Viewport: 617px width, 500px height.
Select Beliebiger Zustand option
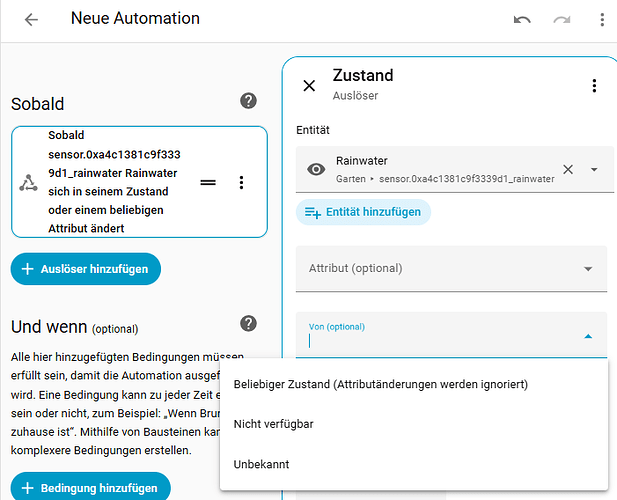click(380, 384)
